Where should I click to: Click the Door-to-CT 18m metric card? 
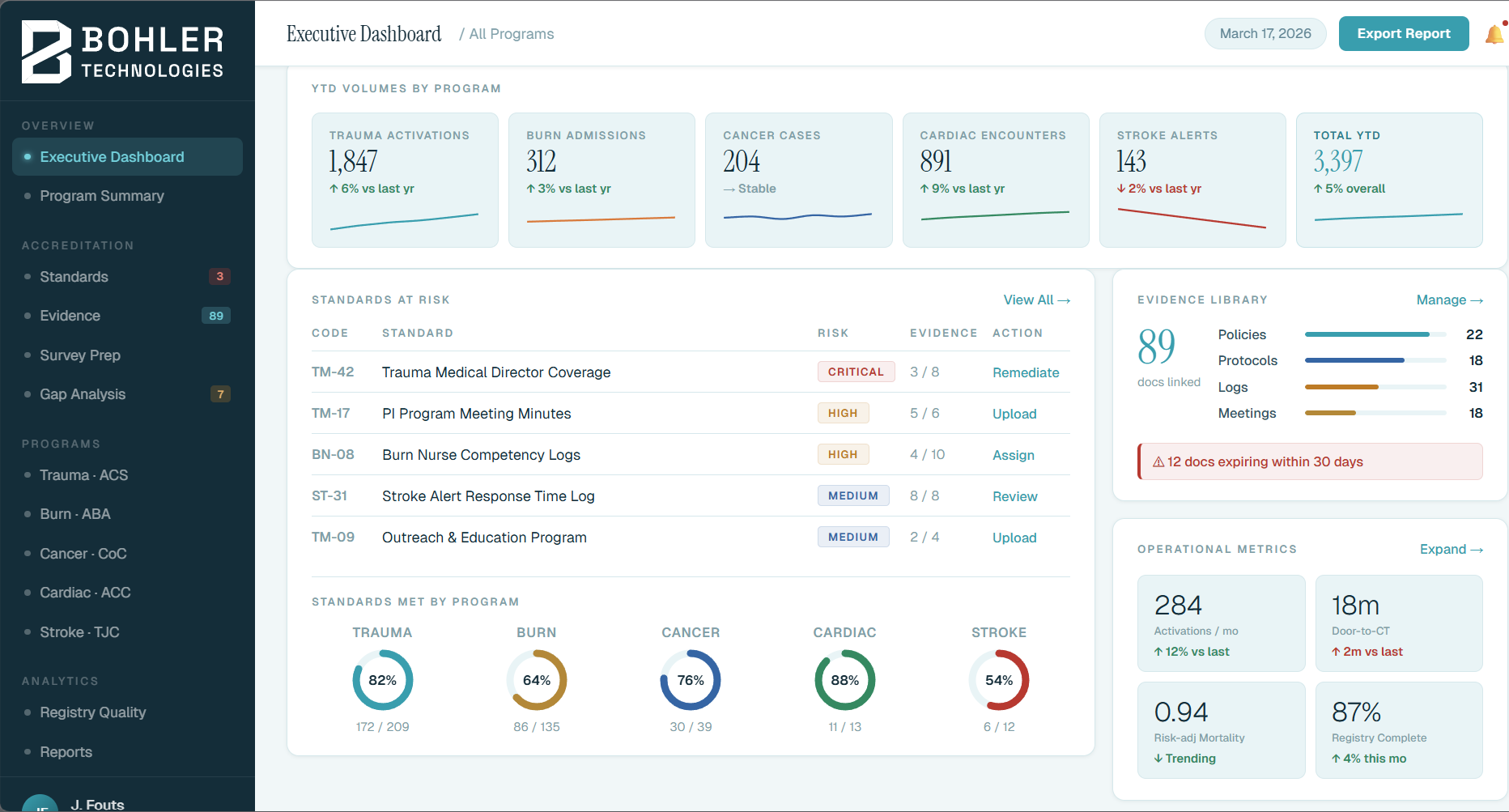1399,623
